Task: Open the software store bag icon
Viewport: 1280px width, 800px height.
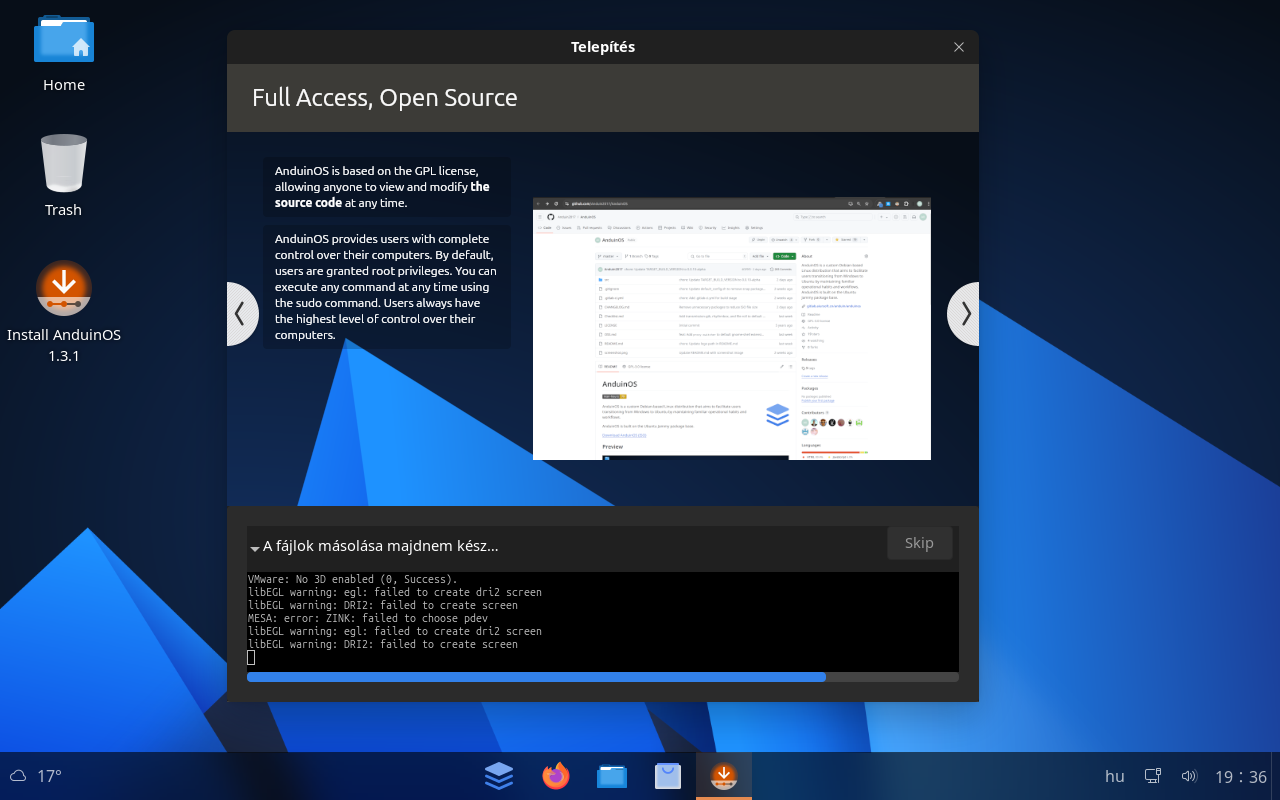Action: point(668,776)
